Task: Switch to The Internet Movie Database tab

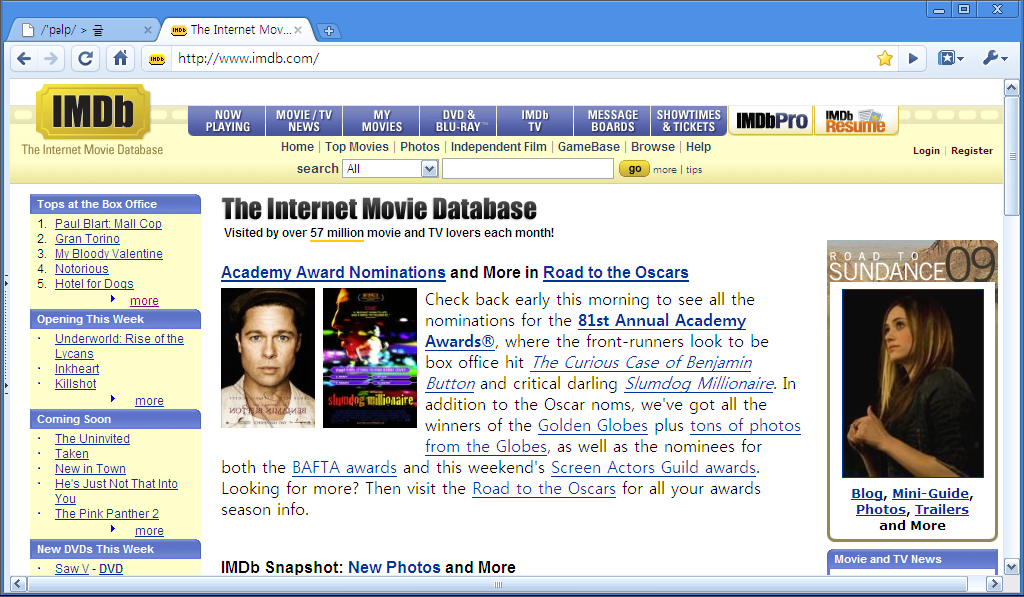Action: tap(234, 30)
